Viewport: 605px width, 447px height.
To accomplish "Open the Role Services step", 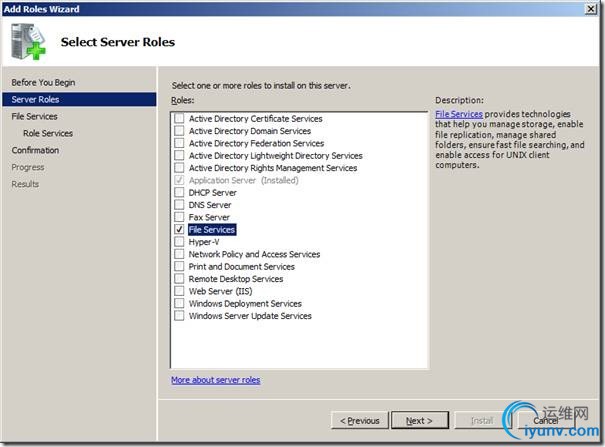I will point(48,133).
